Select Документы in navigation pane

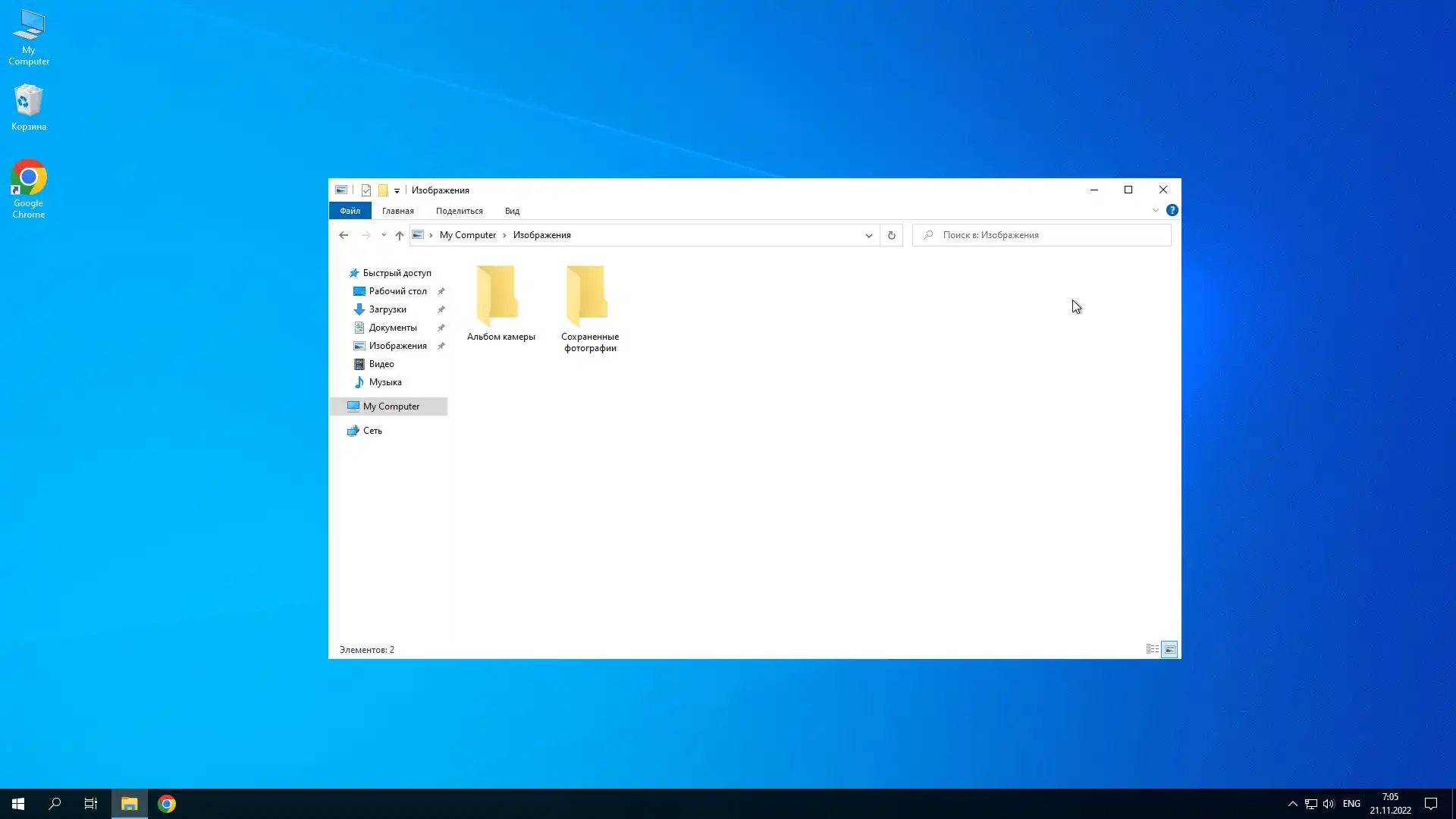pyautogui.click(x=392, y=328)
